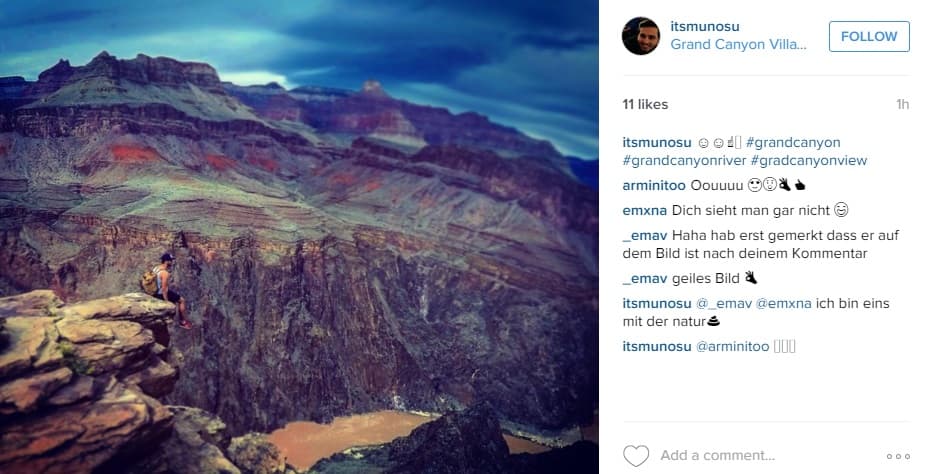Open _emav's profile from 'geiles Bild' comment
The height and width of the screenshot is (474, 932).
pyautogui.click(x=644, y=278)
